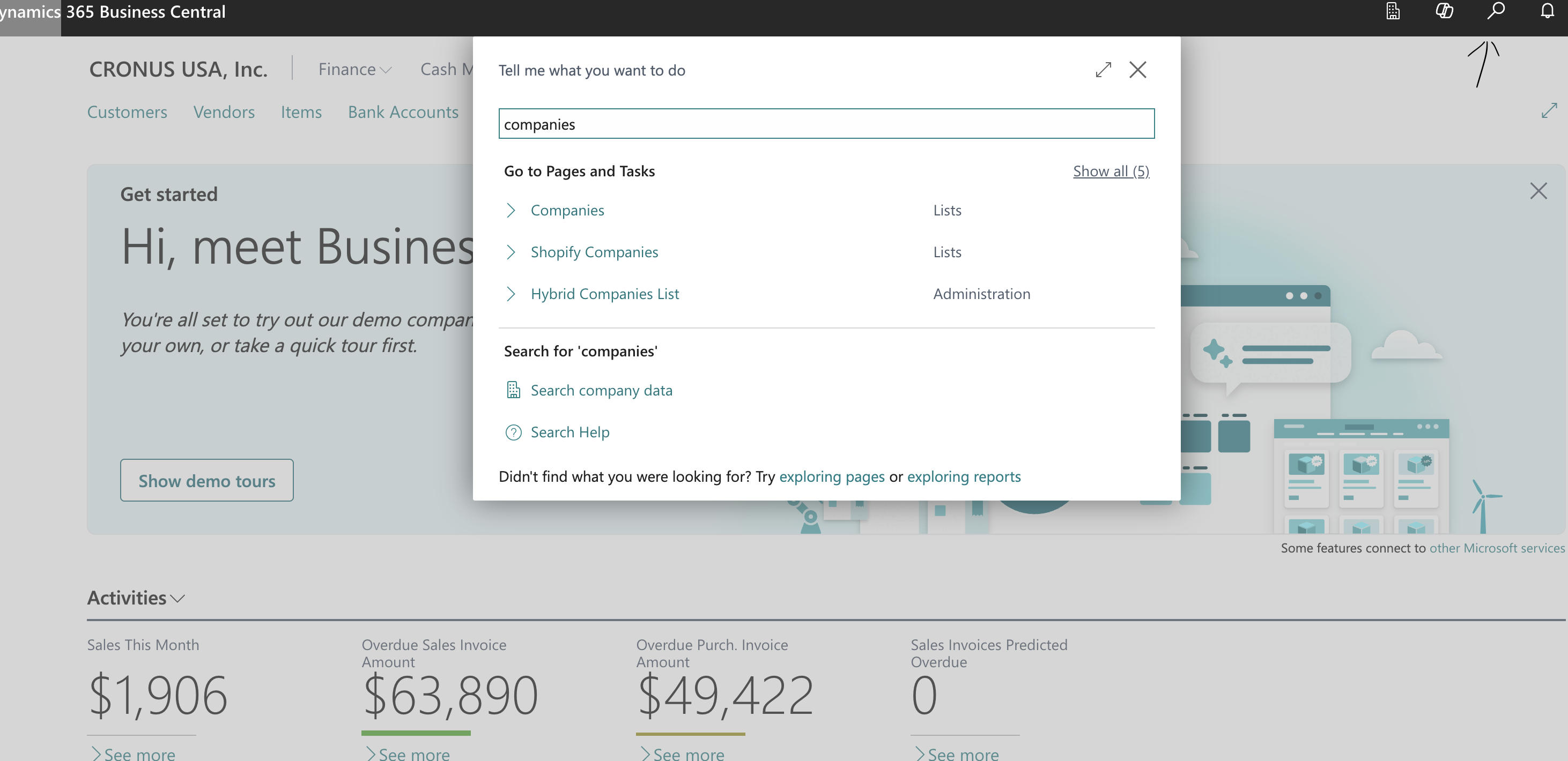Open the Copilot icon in header

(x=1444, y=12)
